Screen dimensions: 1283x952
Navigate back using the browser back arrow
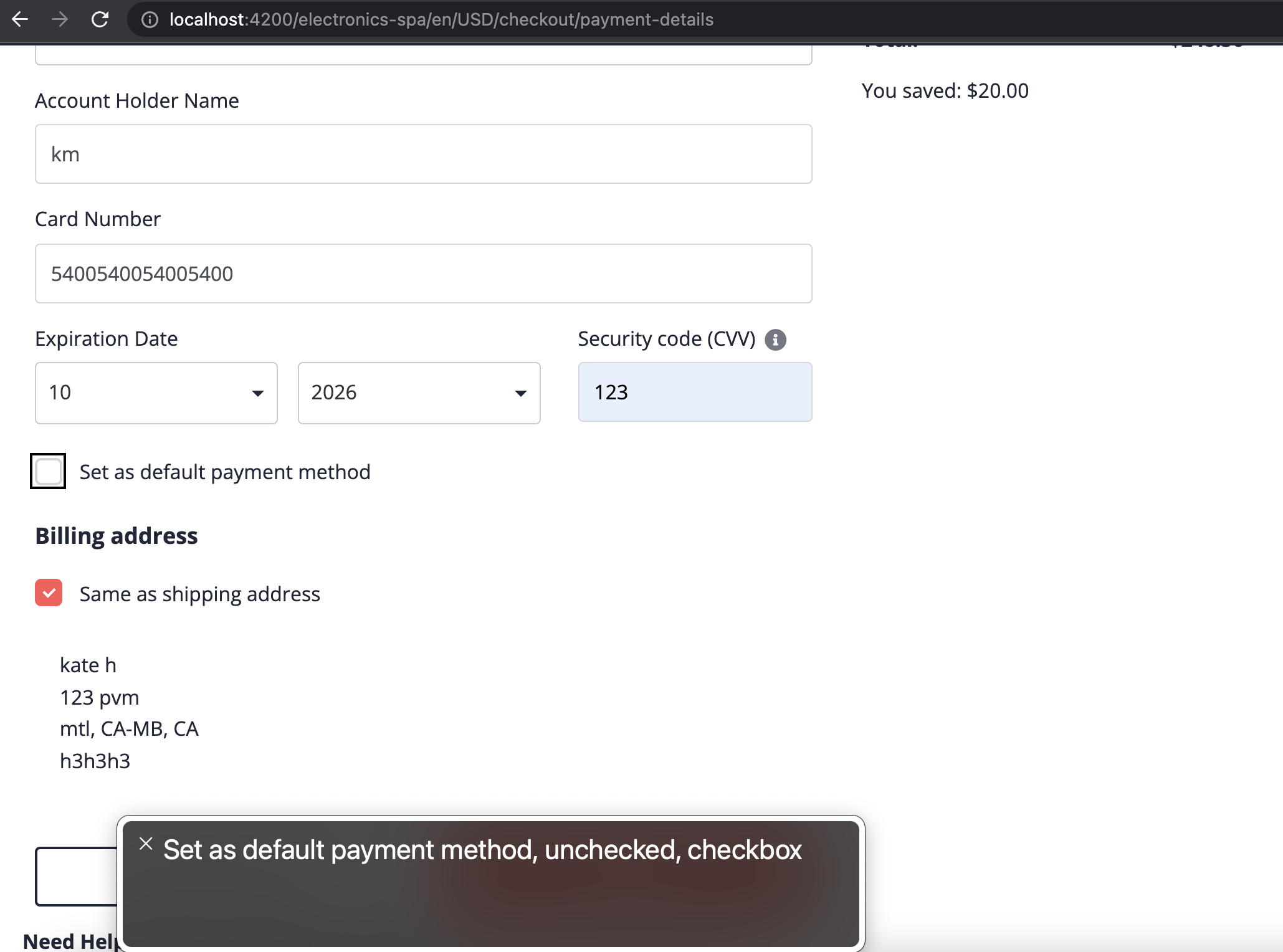click(x=21, y=19)
